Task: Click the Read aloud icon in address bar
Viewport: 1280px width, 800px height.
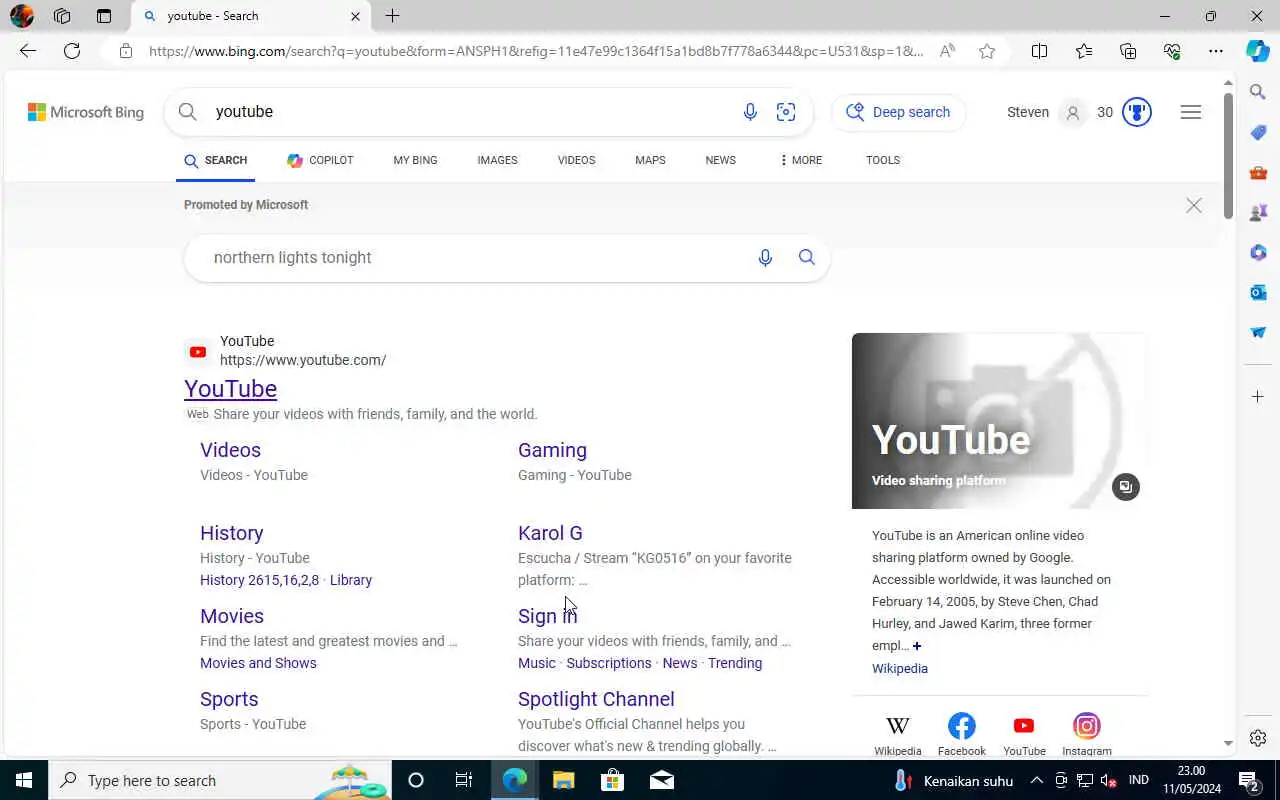Action: pos(947,51)
